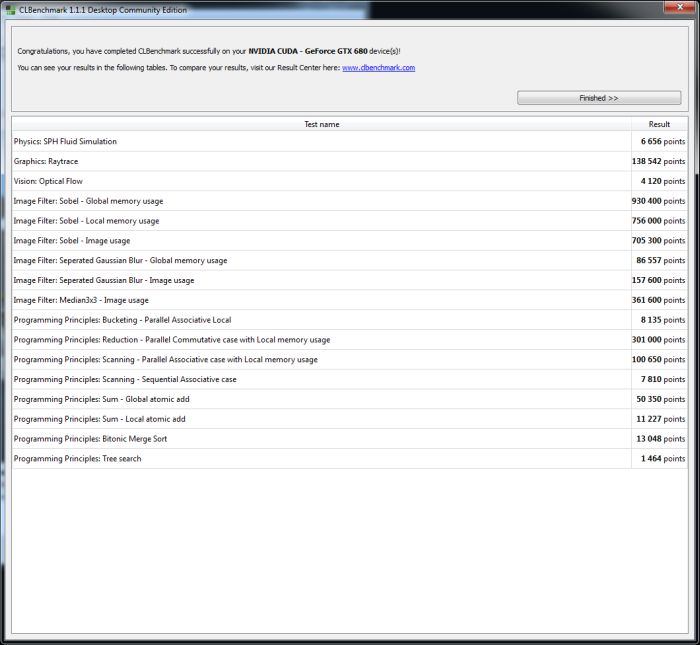Click the 50 350 points result
The width and height of the screenshot is (700, 645).
click(661, 399)
